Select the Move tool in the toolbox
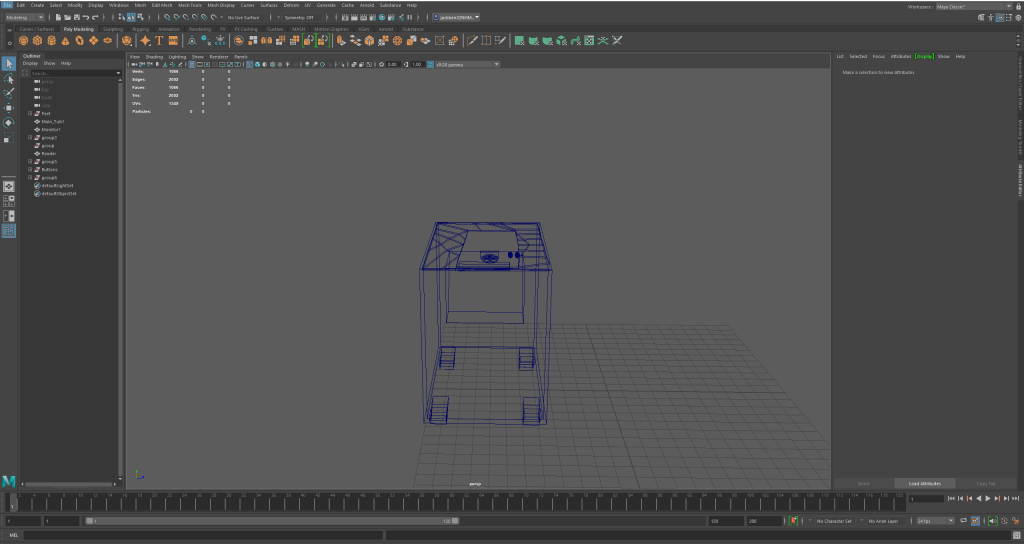The width and height of the screenshot is (1024, 544). coord(9,107)
